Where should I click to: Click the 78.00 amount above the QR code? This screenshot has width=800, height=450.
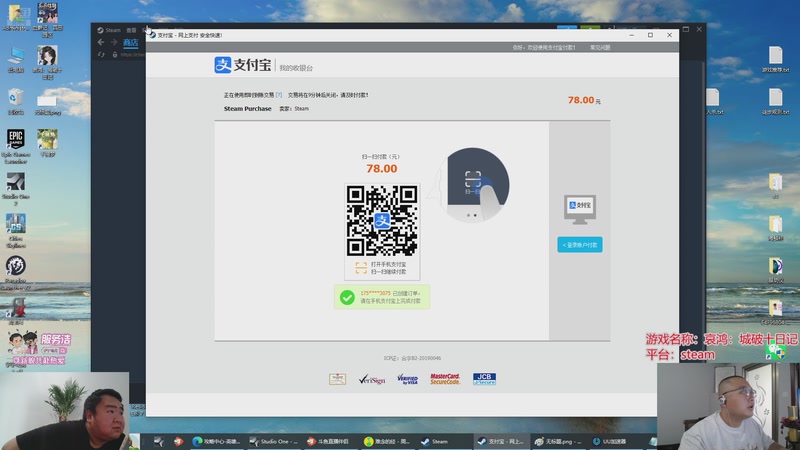click(x=382, y=168)
